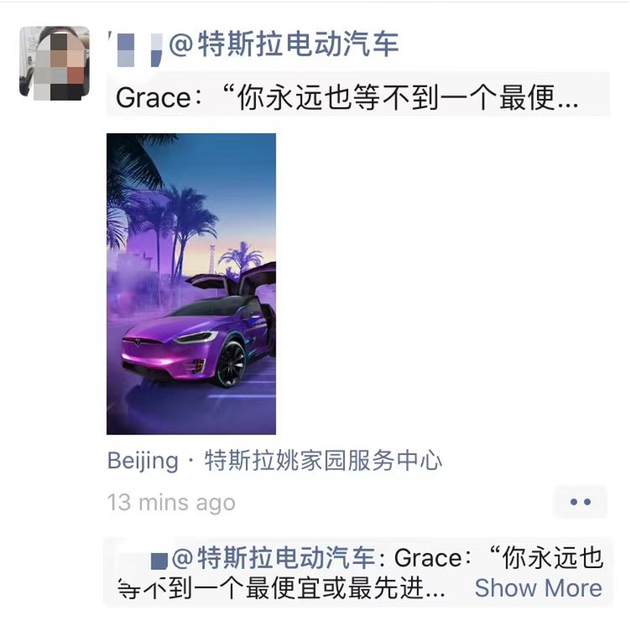Image resolution: width=630 pixels, height=635 pixels.
Task: Tap the purple Tesla car in the photo
Action: point(196,344)
